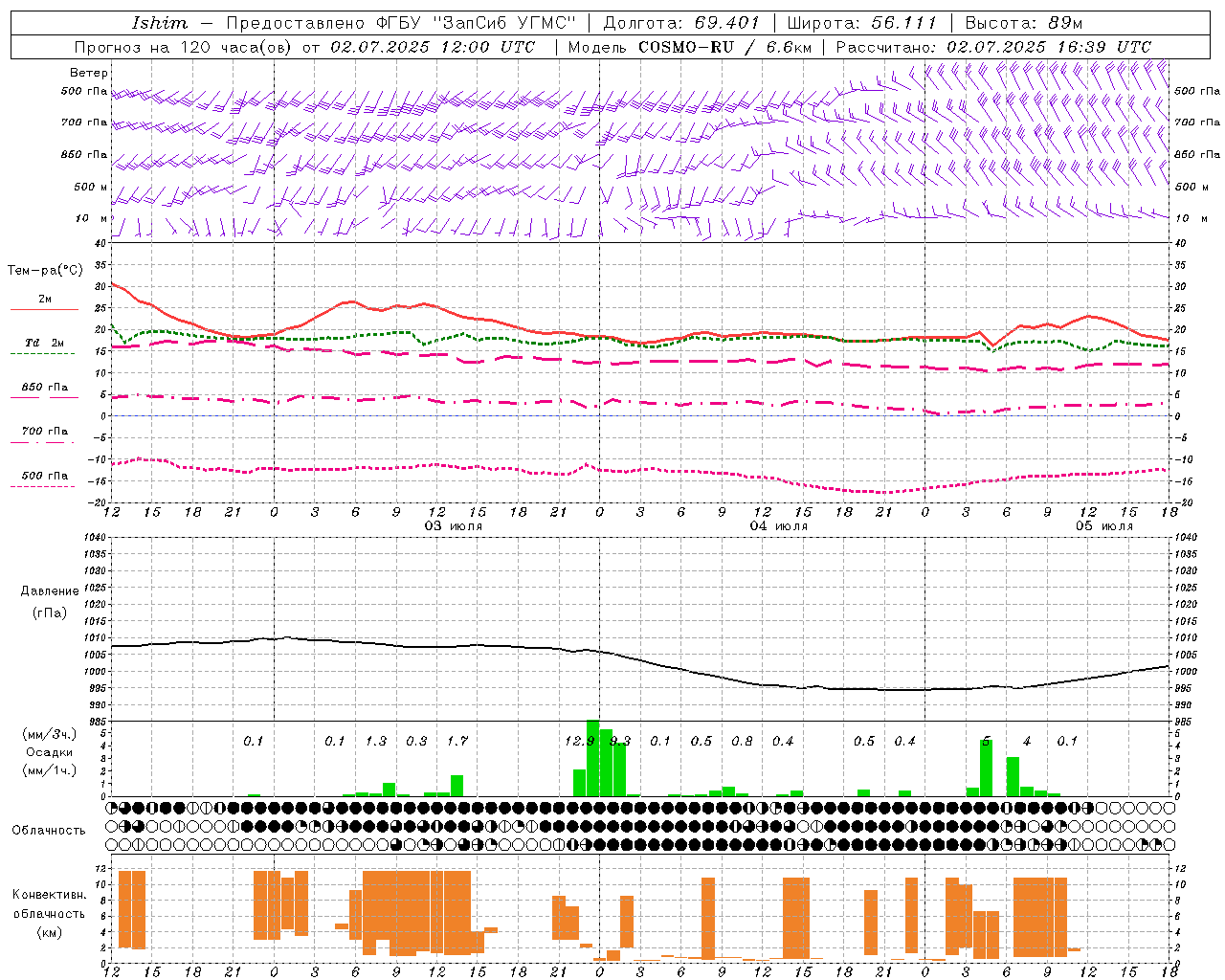Click the date label 04 июля
The image size is (1225, 980).
pos(778,526)
